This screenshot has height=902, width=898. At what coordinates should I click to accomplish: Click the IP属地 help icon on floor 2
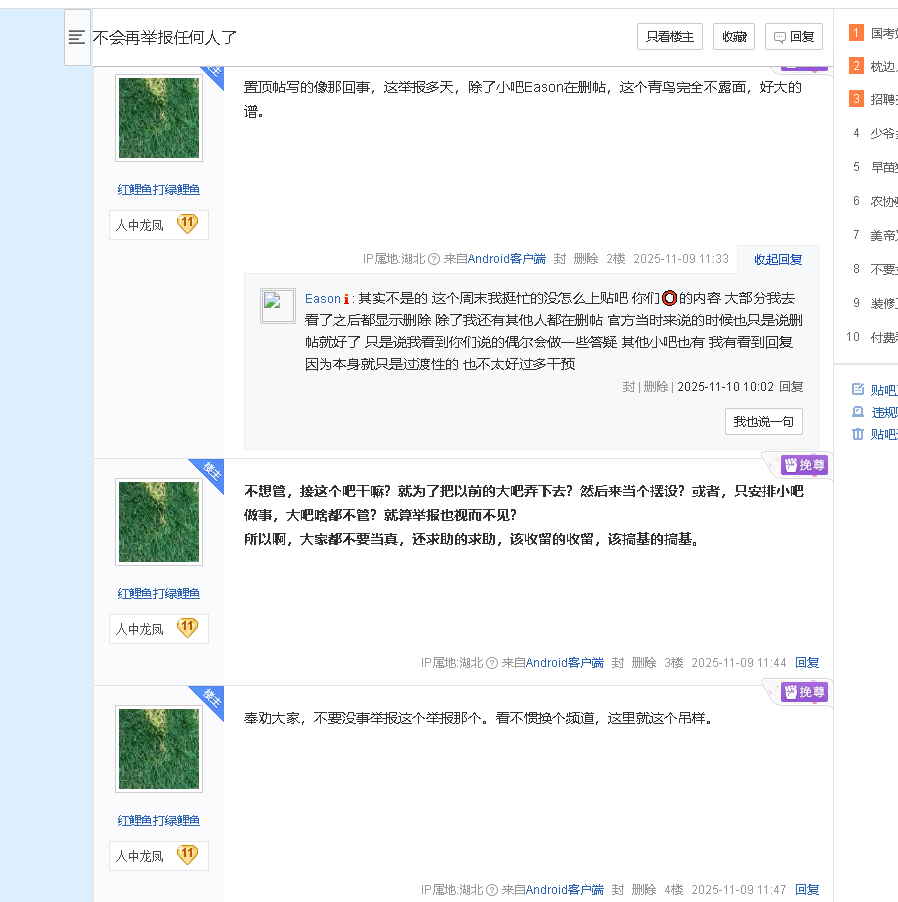[x=434, y=259]
